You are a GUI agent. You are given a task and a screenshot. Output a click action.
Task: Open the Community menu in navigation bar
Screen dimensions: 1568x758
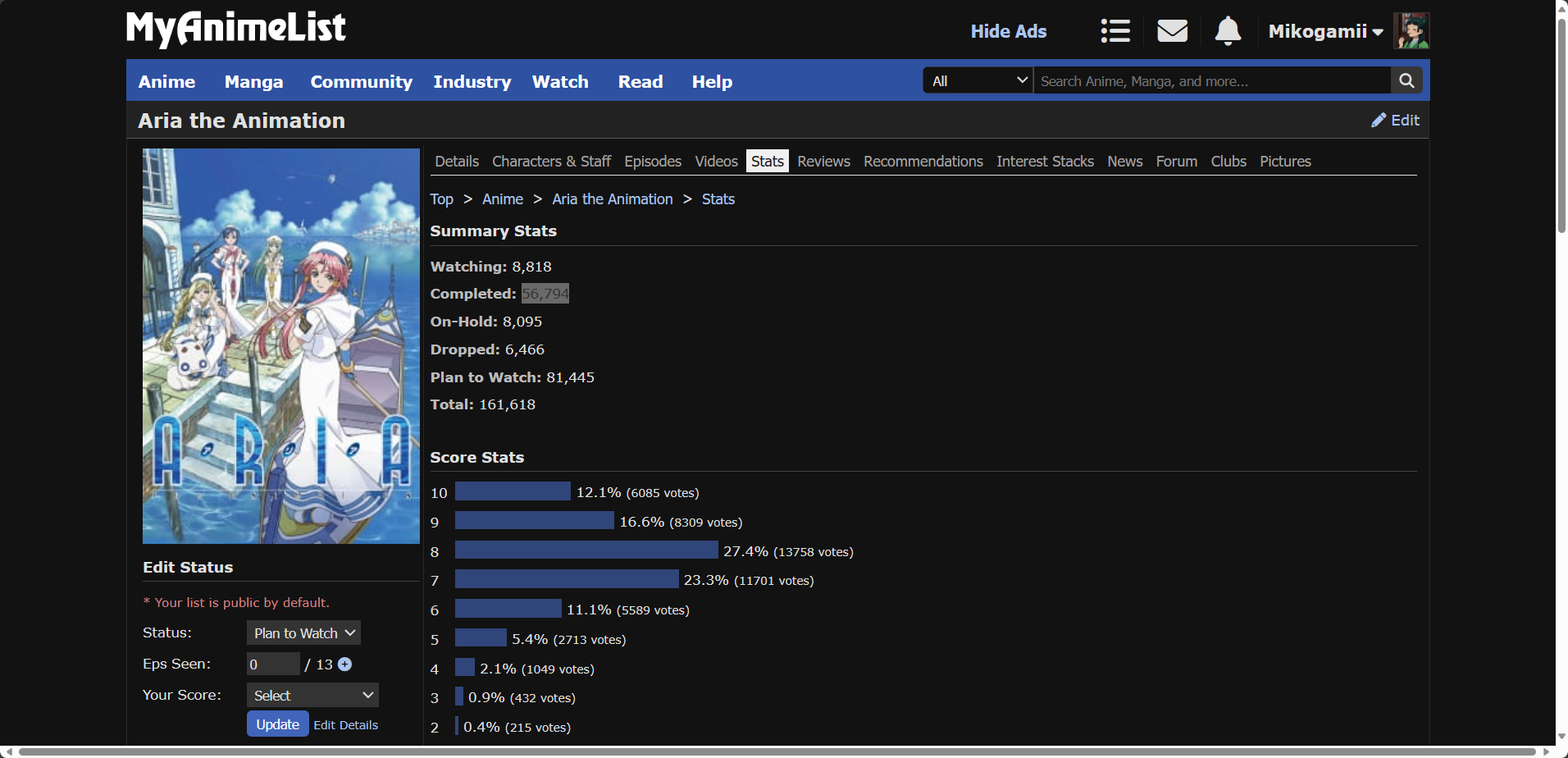(361, 82)
